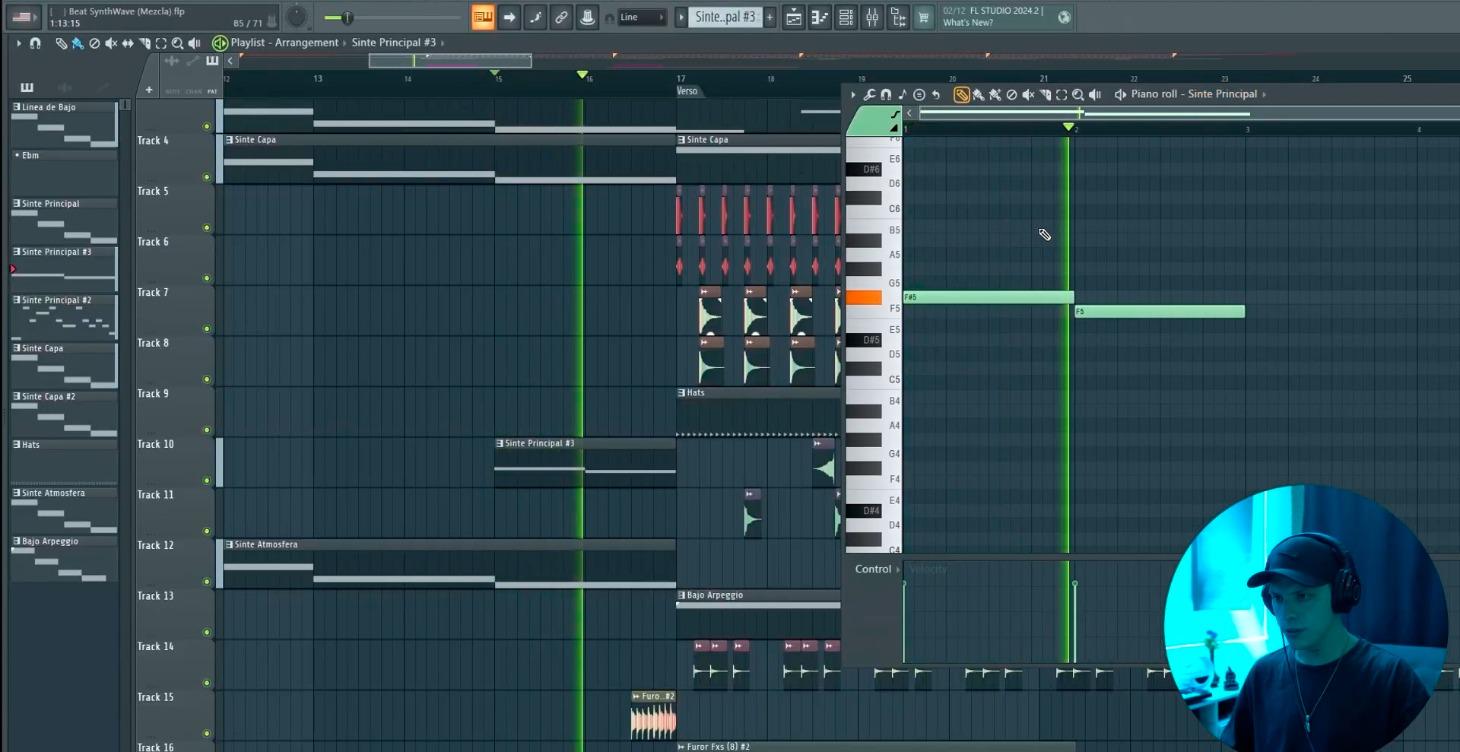Select Piano roll paint brush tool
Viewport: 1460px width, 752px height.
977,94
